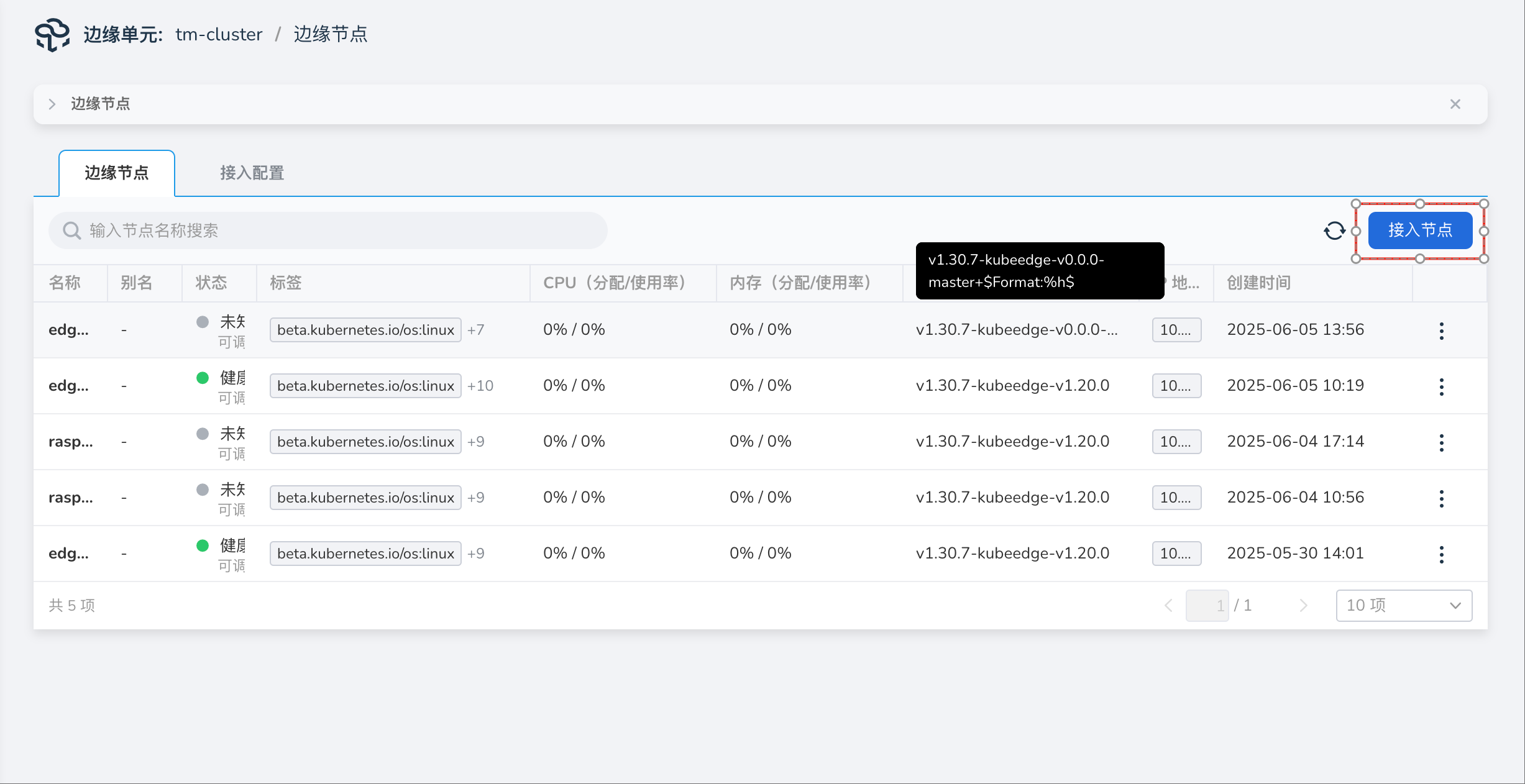Image resolution: width=1525 pixels, height=784 pixels.
Task: Open actions menu for the 2025-06-05 10:19 node
Action: (x=1441, y=386)
